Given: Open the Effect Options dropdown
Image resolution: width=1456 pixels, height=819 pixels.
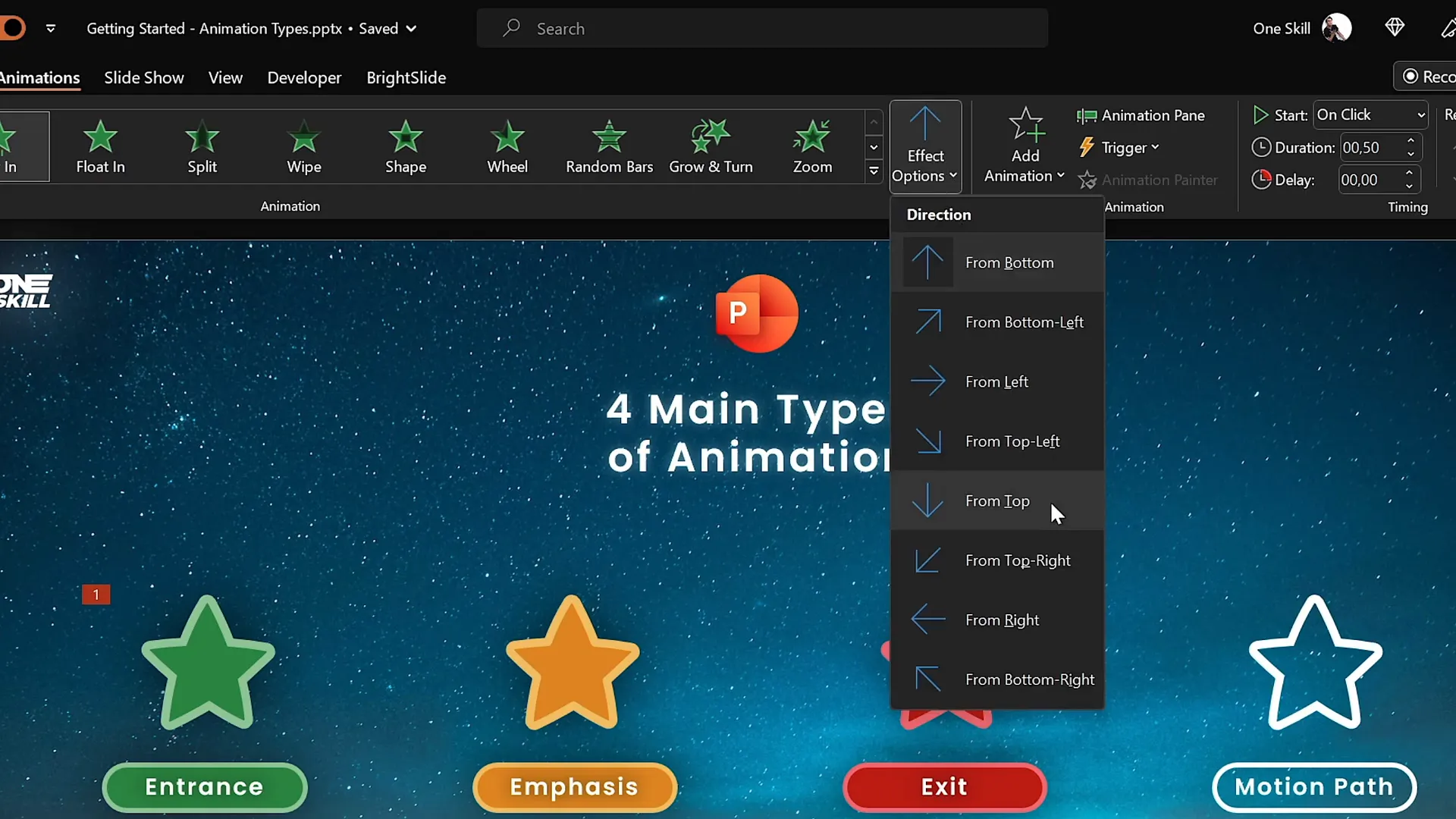Looking at the screenshot, I should (x=925, y=146).
